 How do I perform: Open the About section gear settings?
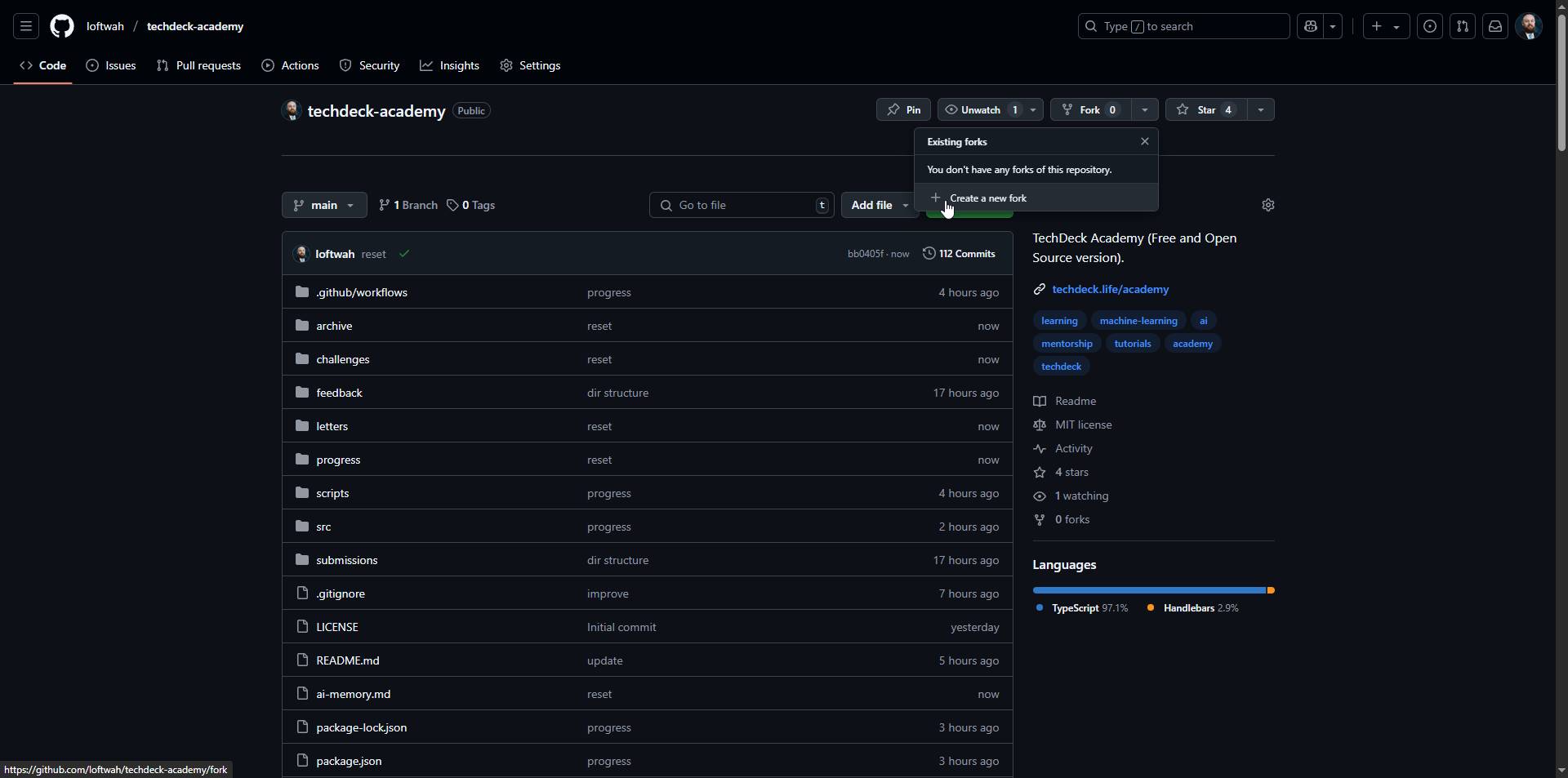[x=1268, y=205]
